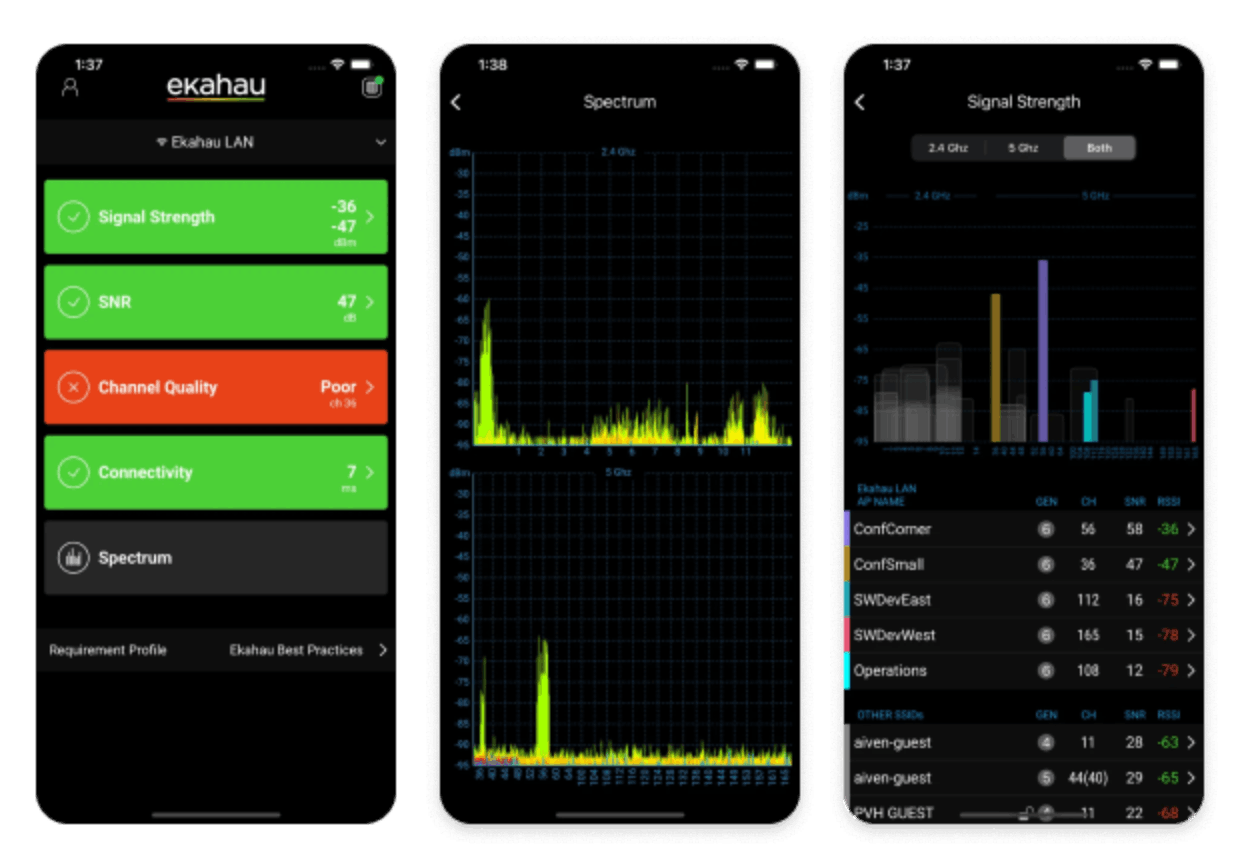Tap RSSI value -65 of aiven-guest
This screenshot has height=868, width=1240.
click(1168, 778)
